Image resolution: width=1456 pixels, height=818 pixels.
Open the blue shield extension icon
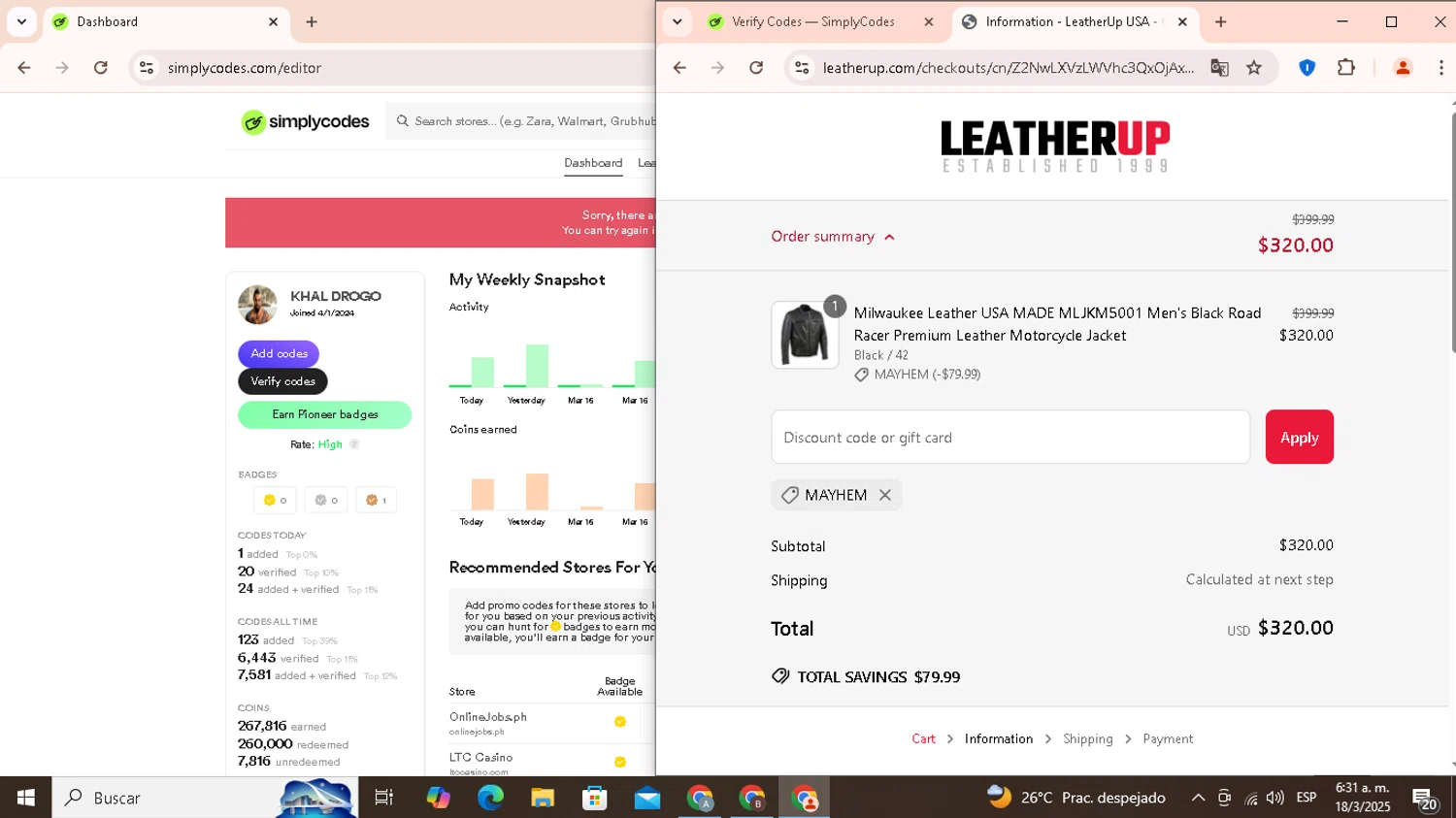click(1307, 68)
